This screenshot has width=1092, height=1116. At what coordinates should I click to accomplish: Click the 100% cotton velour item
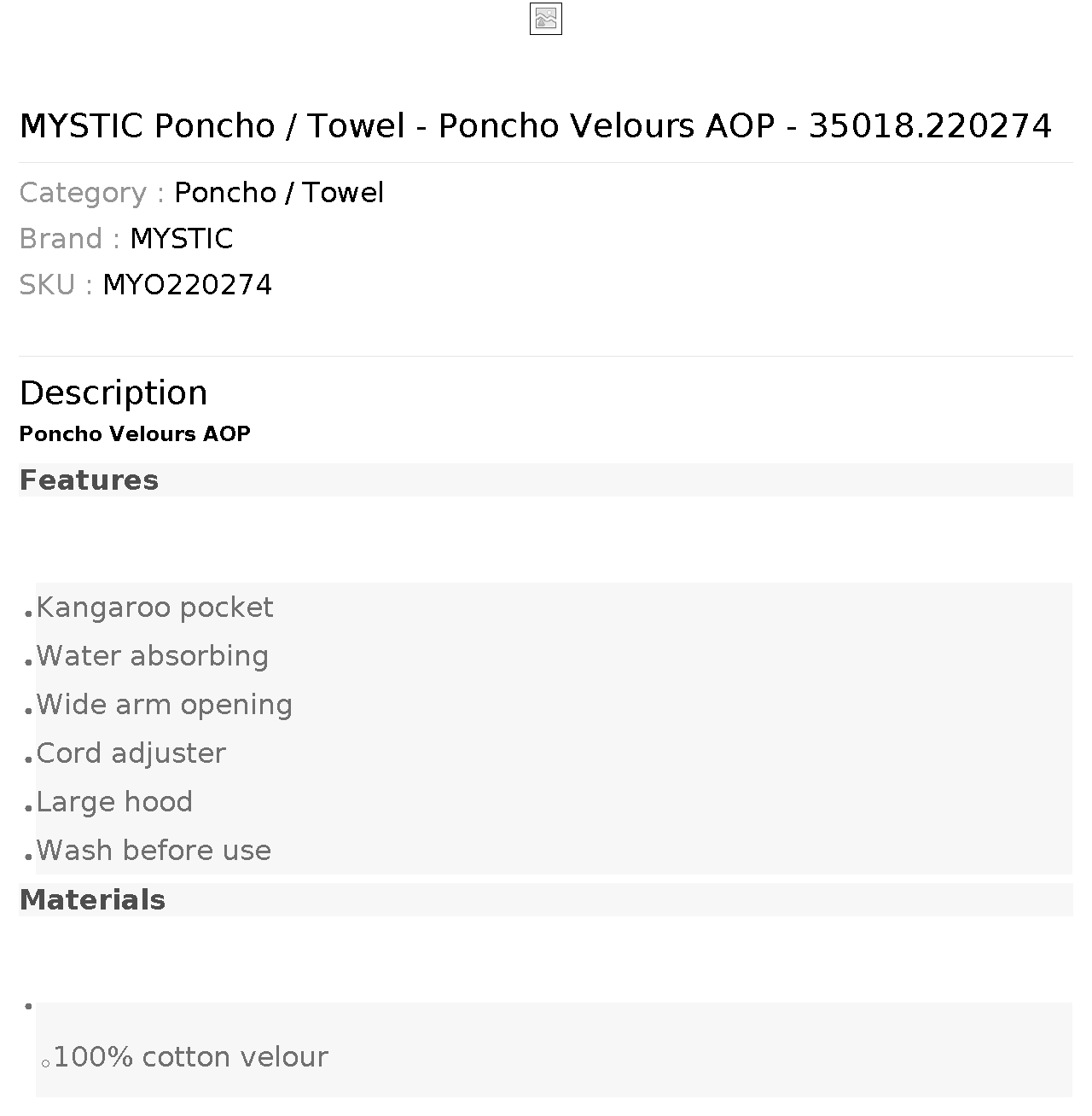191,1057
